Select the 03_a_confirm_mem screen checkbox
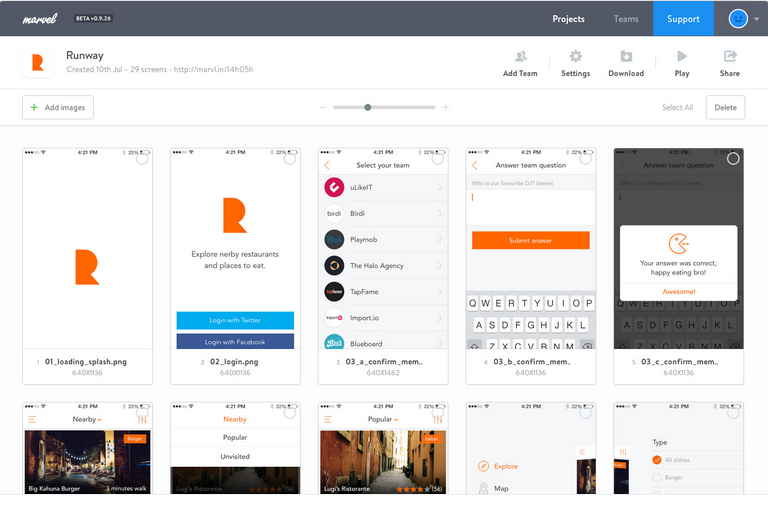 point(438,158)
